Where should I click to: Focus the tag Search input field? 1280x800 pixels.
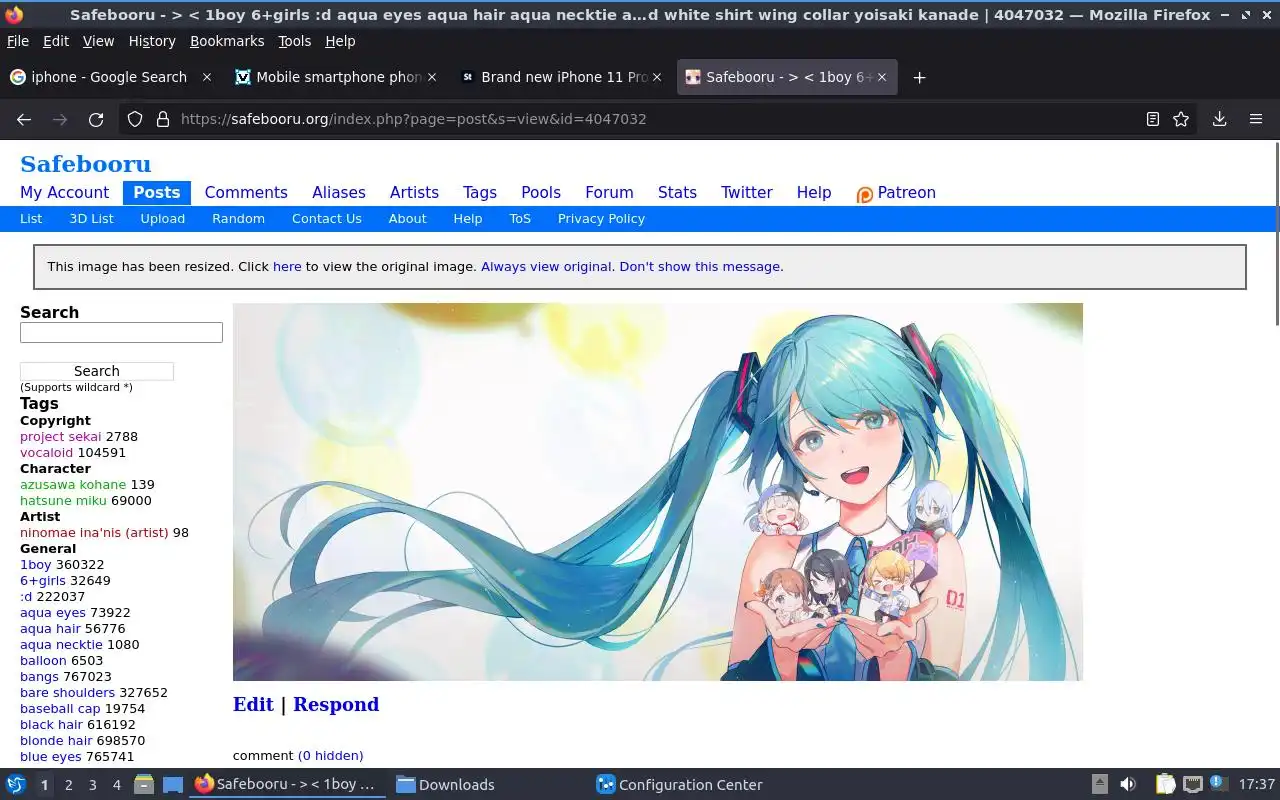[121, 333]
